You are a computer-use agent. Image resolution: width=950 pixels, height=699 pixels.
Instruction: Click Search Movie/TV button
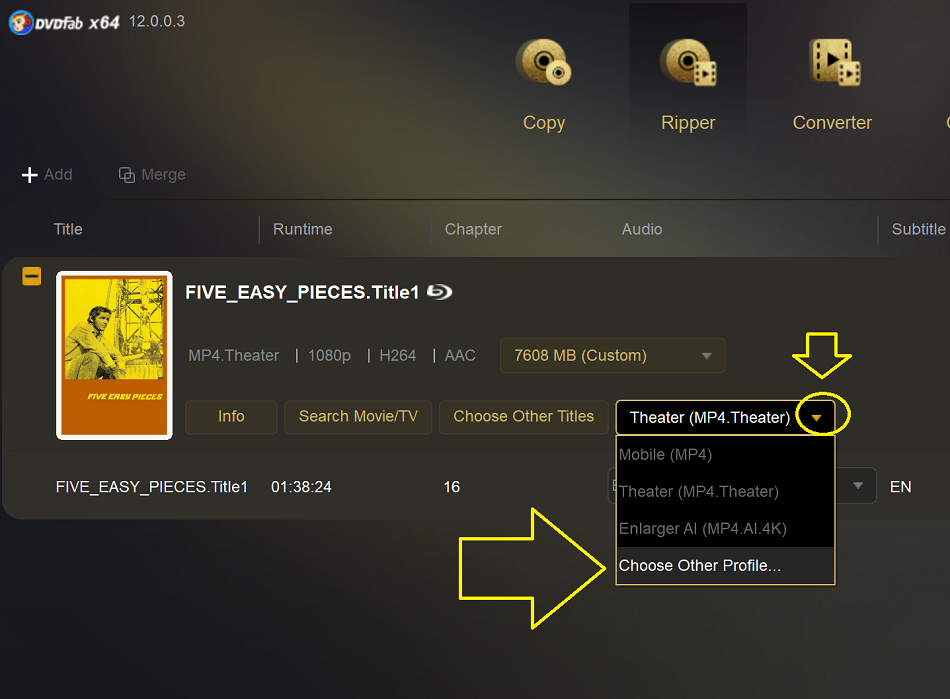click(x=358, y=417)
